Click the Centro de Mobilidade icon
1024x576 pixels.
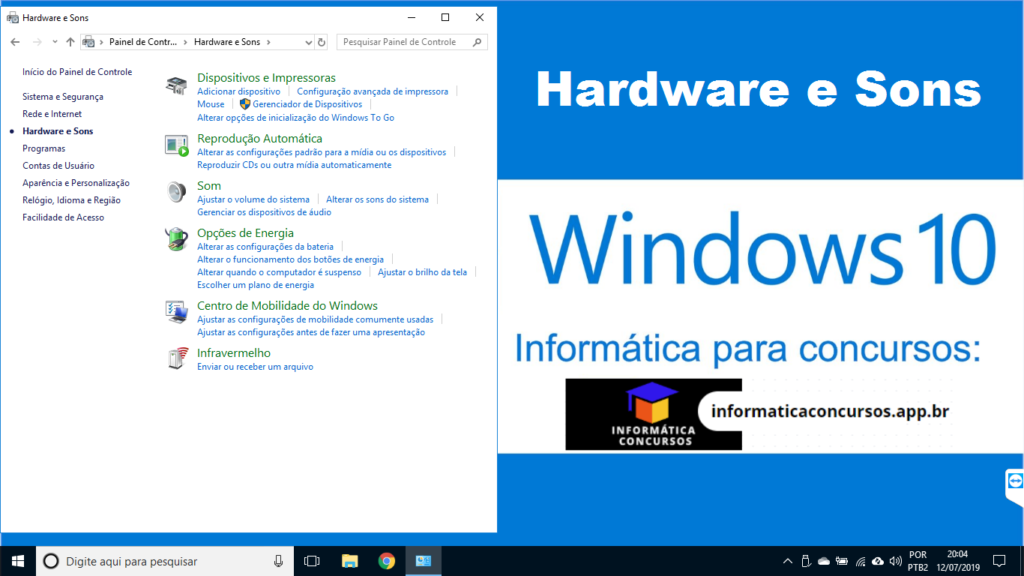tap(176, 312)
